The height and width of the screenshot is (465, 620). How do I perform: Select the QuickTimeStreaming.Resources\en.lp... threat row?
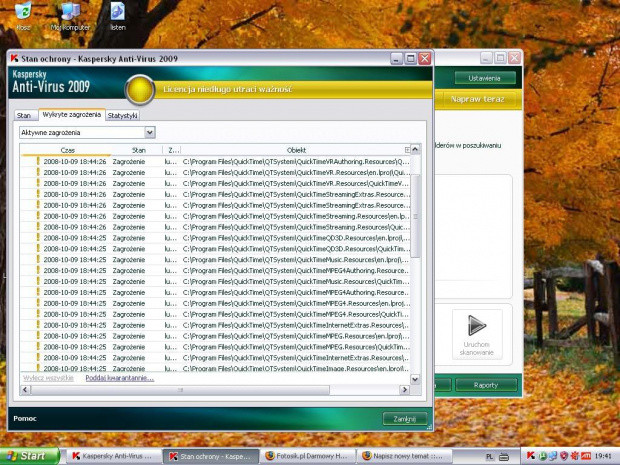point(215,216)
